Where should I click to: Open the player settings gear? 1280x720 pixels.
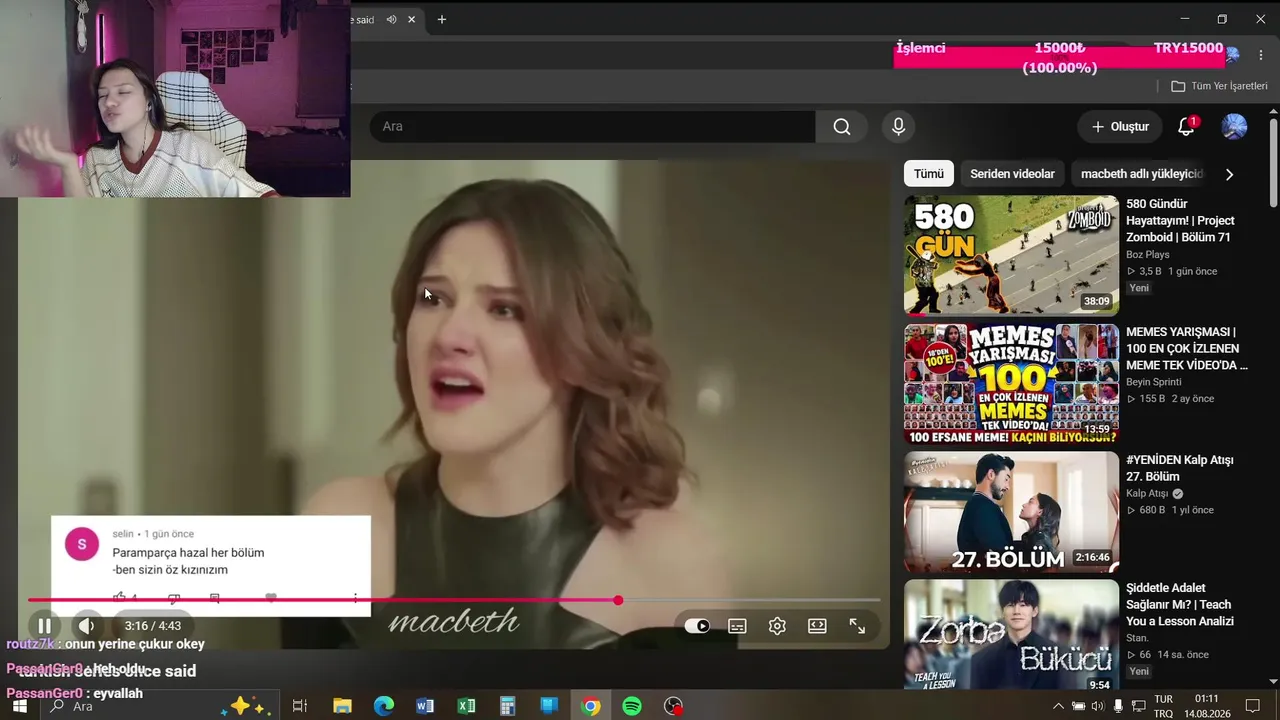point(777,626)
